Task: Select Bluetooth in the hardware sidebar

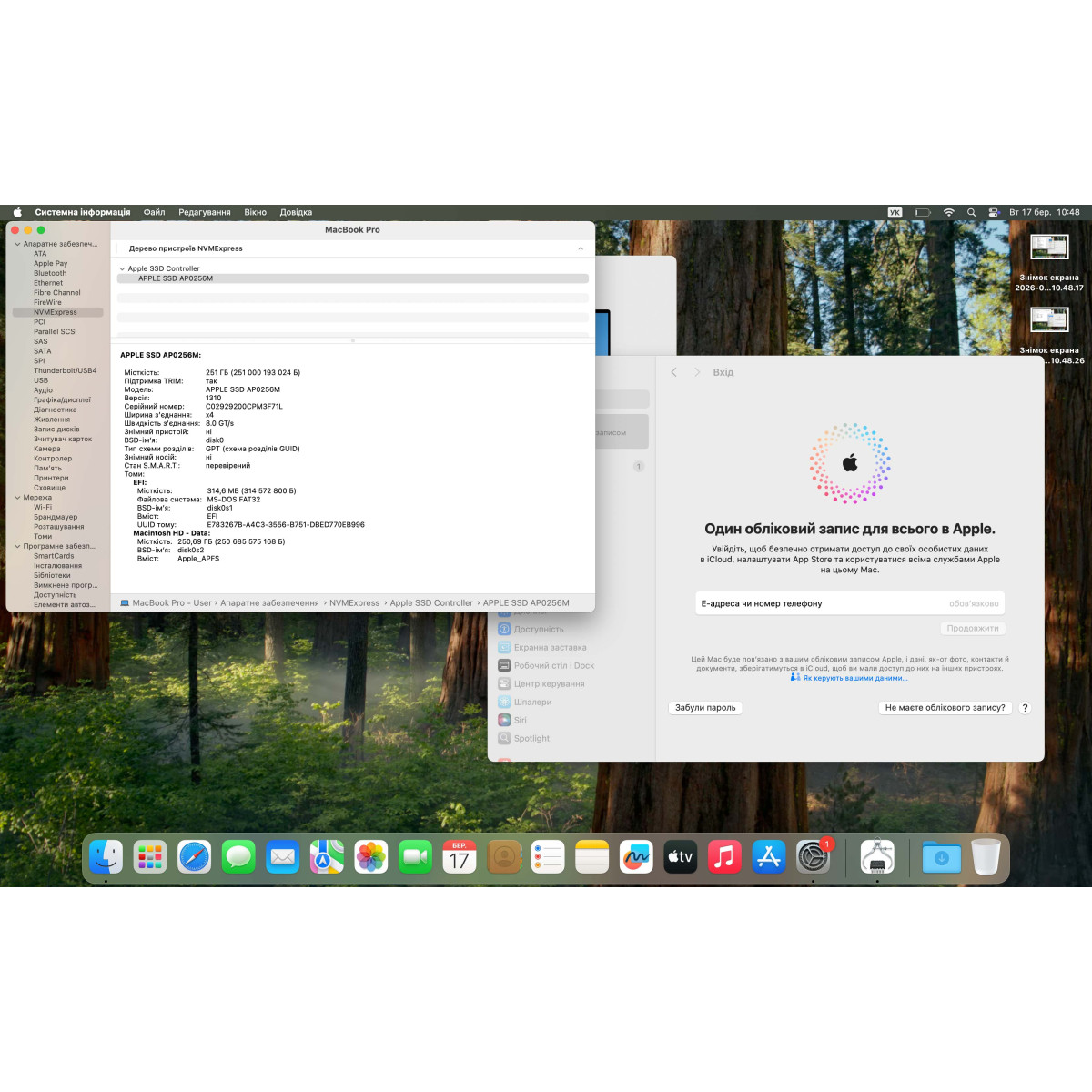Action: pyautogui.click(x=50, y=273)
